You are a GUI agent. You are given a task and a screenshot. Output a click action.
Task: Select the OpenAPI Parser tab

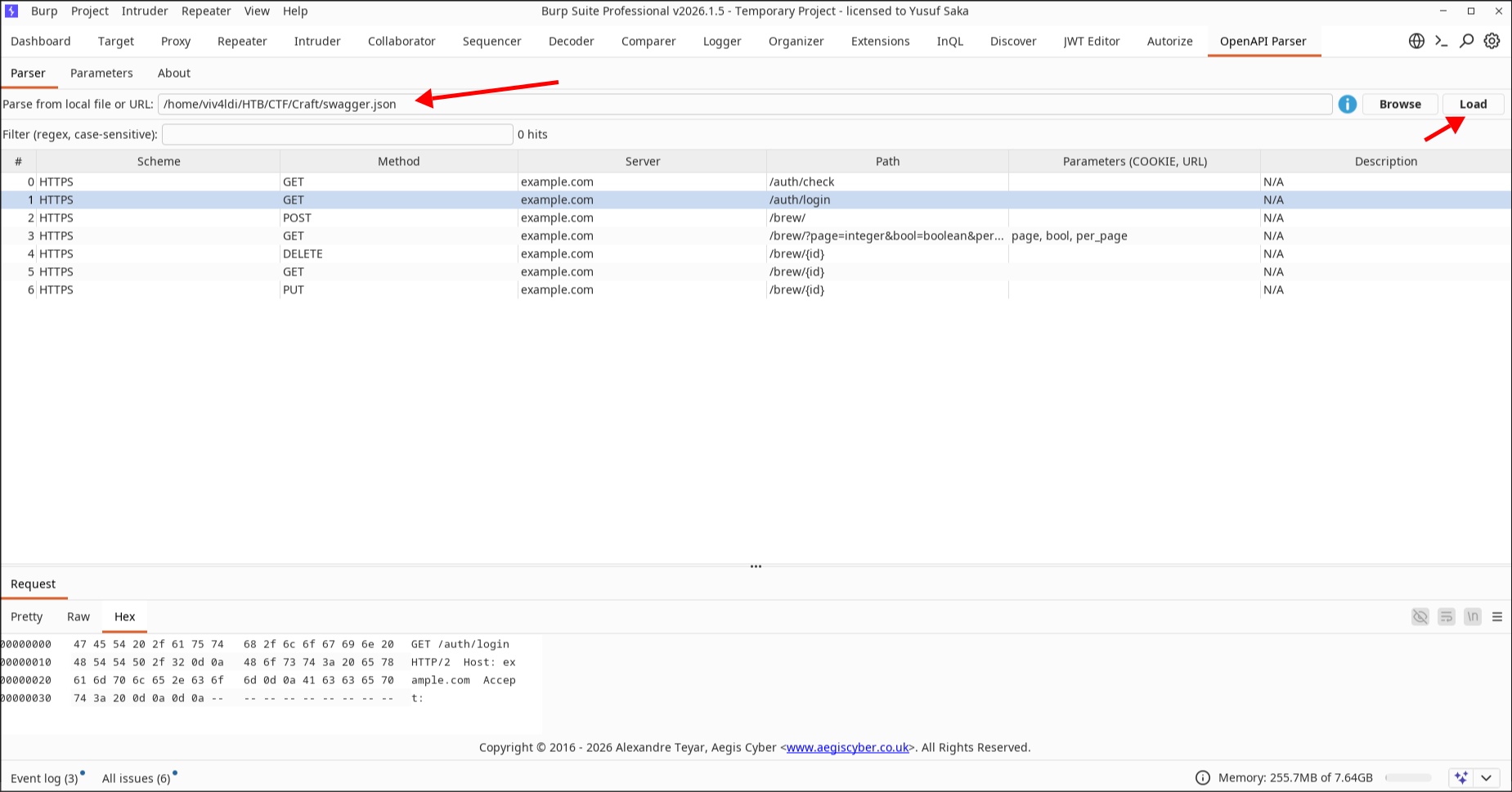tap(1263, 41)
